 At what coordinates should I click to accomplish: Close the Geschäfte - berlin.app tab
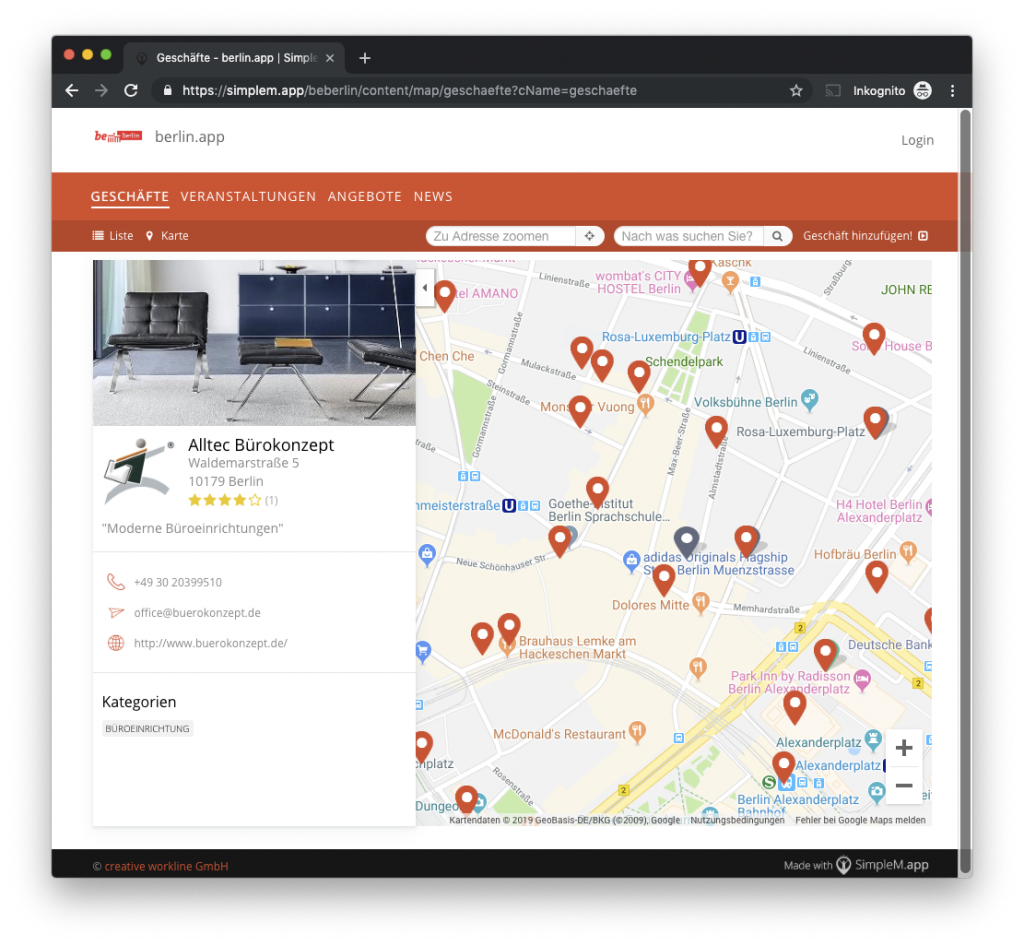[330, 58]
